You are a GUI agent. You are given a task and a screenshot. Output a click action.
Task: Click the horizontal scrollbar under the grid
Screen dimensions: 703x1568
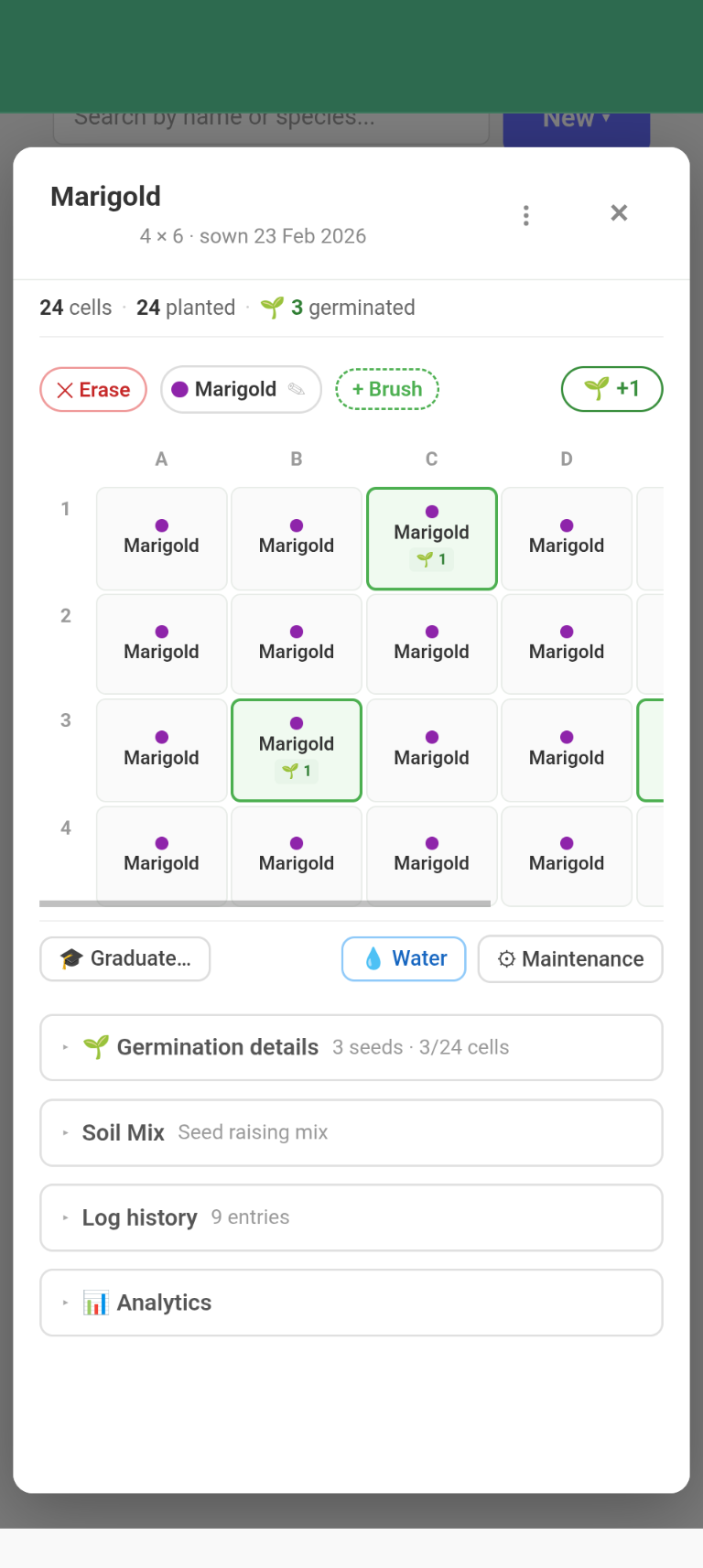tap(265, 903)
